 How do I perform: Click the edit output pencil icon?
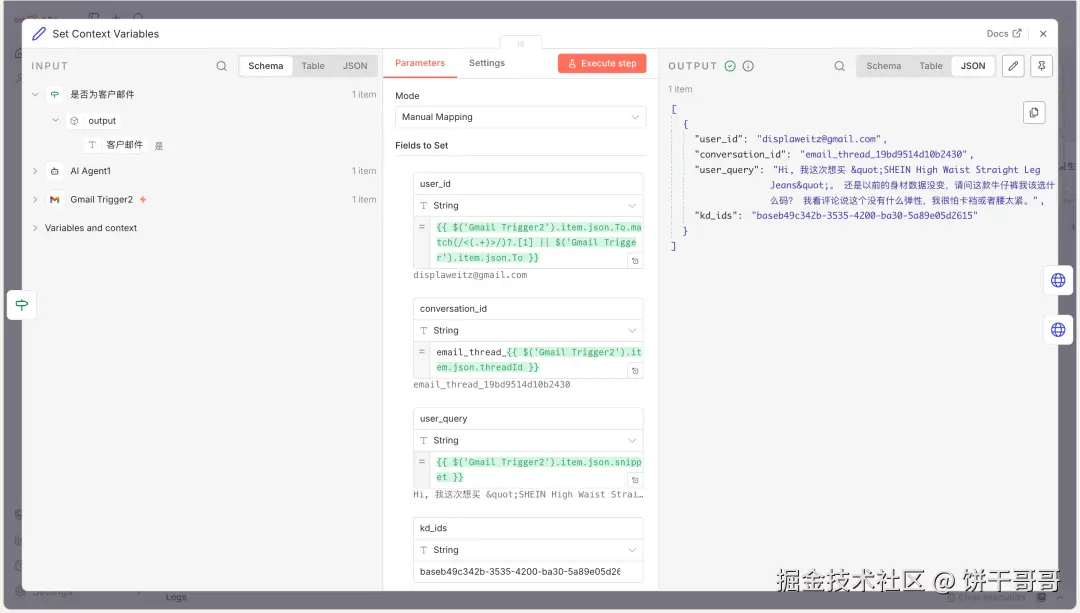pyautogui.click(x=1012, y=66)
